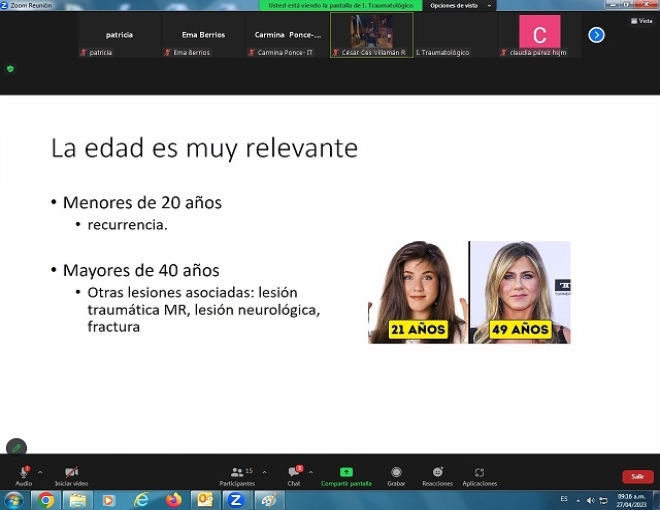Open the Reacciones menu
This screenshot has width=660, height=510.
[x=438, y=475]
